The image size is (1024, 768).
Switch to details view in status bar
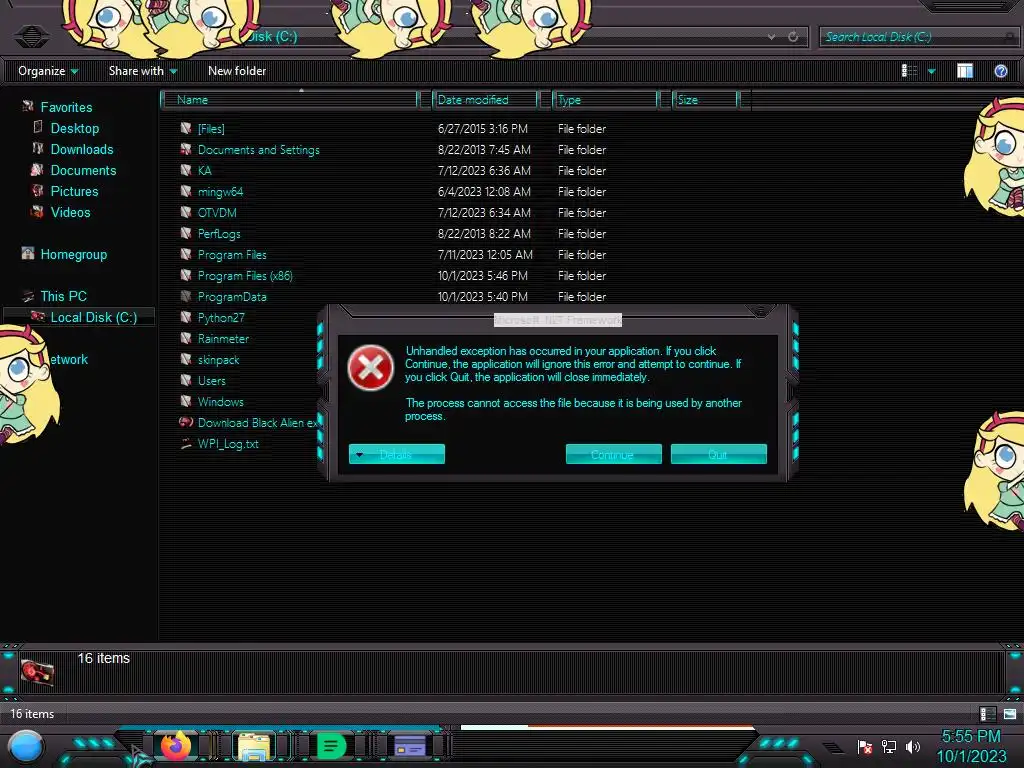tap(987, 714)
